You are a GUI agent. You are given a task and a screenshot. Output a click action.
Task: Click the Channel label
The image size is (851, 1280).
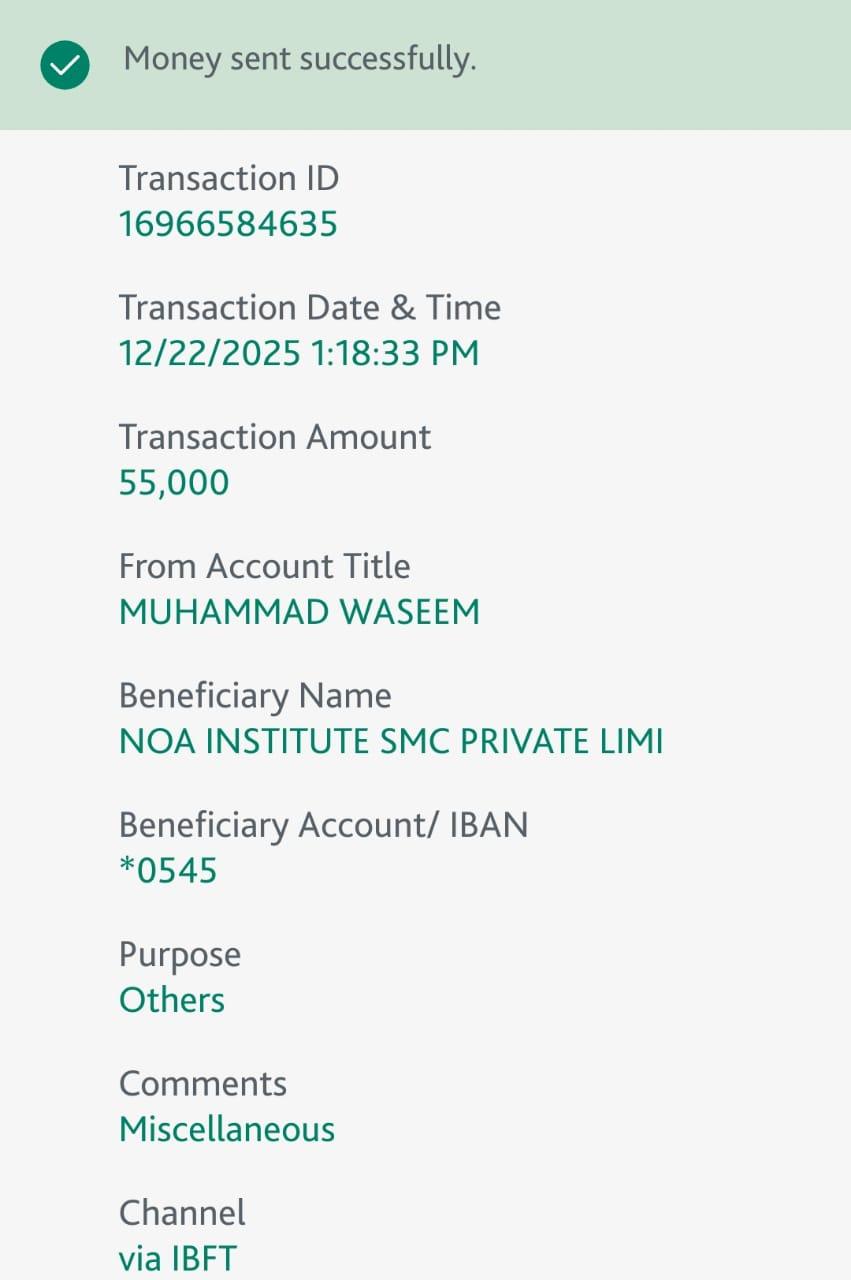182,1213
